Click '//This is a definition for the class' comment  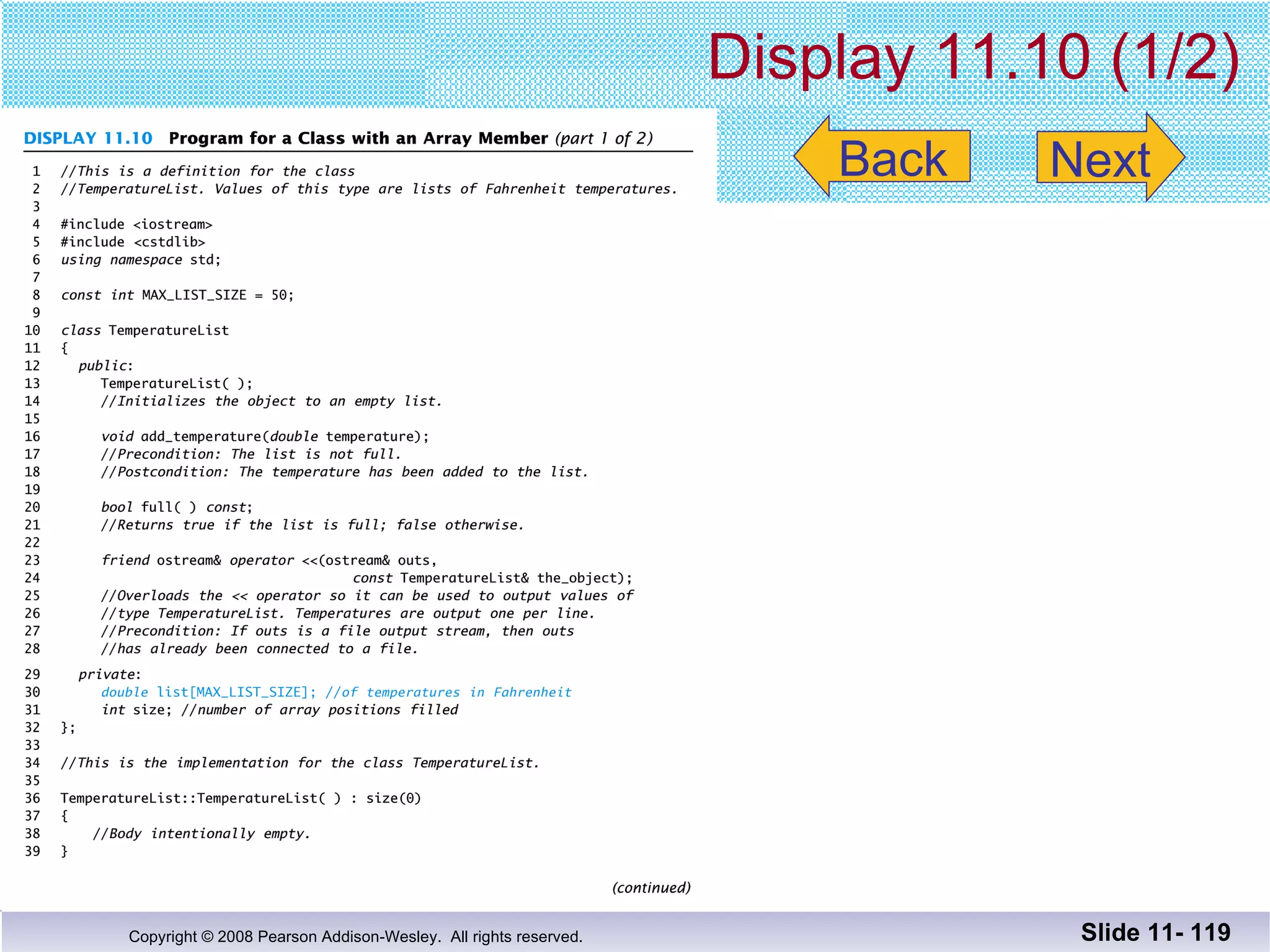coord(208,171)
